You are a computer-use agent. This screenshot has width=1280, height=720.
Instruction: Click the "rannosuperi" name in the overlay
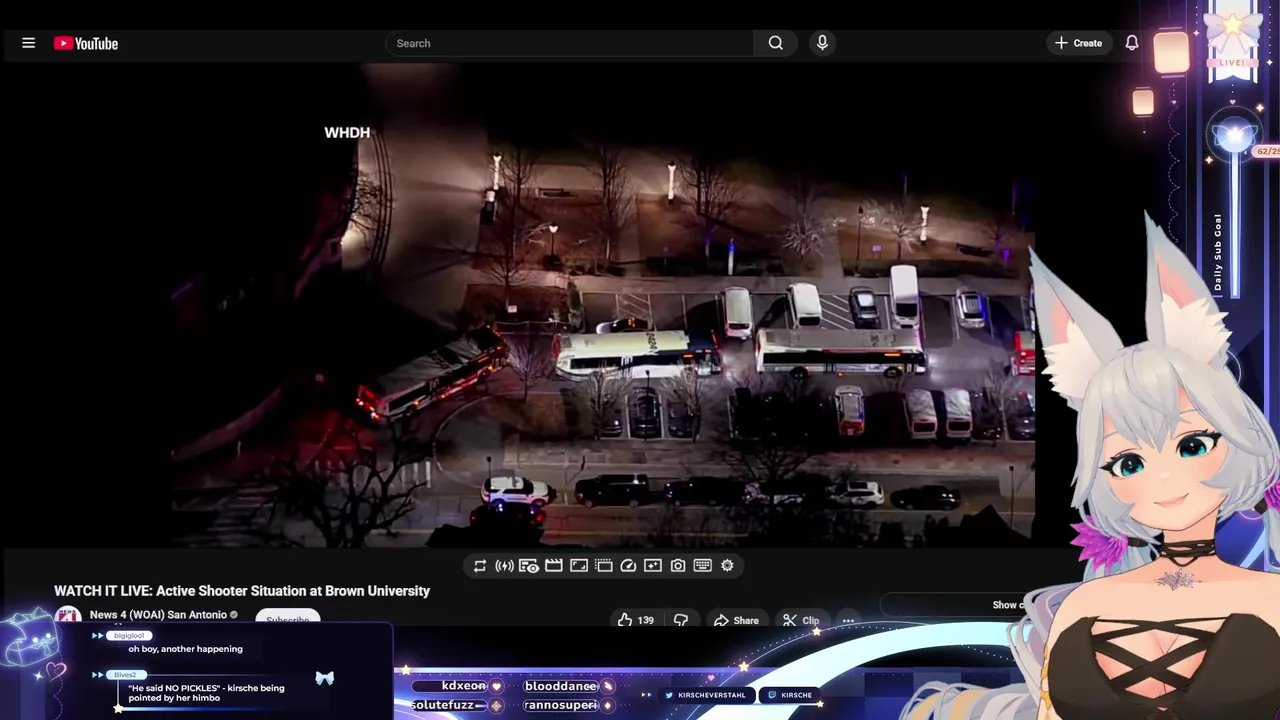[x=560, y=705]
